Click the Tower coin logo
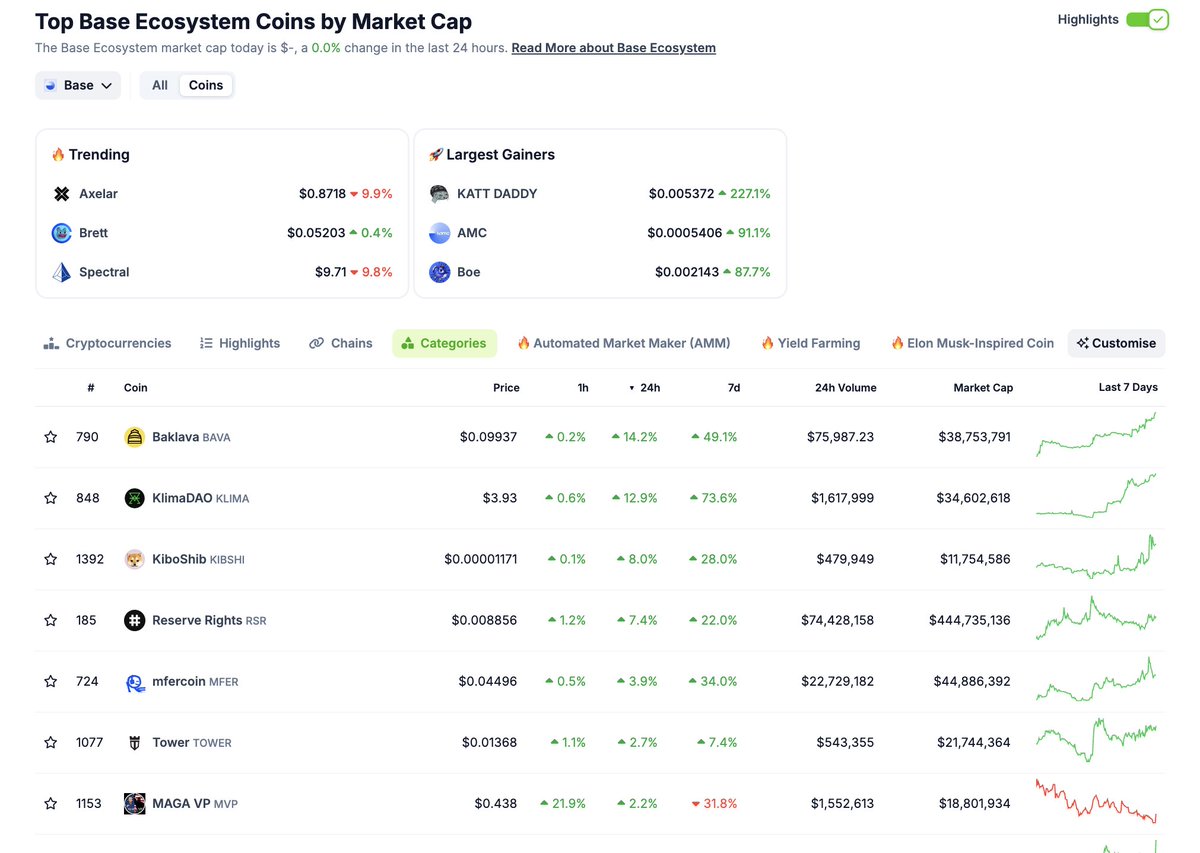Image resolution: width=1200 pixels, height=853 pixels. coord(134,742)
